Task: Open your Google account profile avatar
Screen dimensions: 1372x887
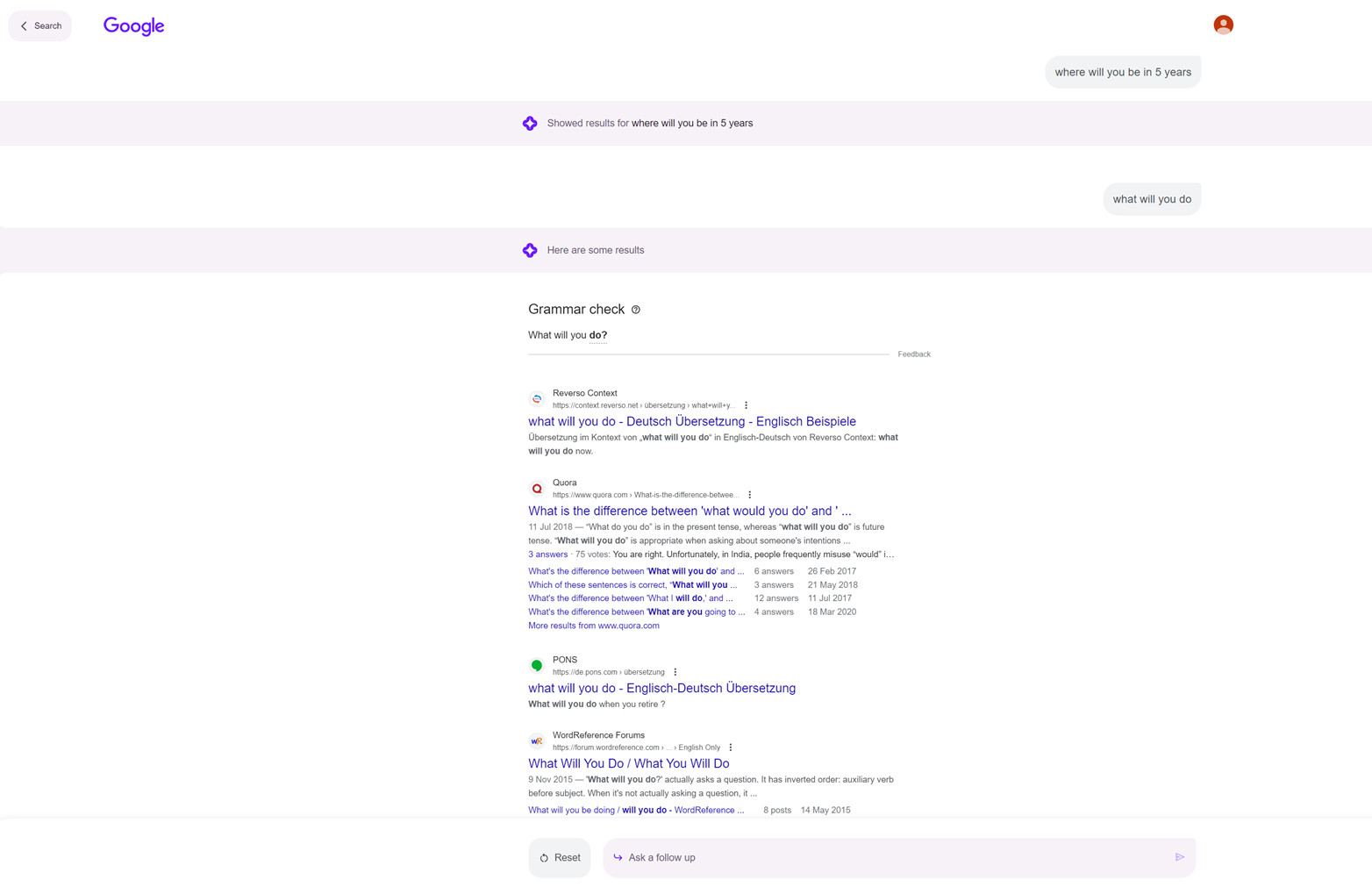Action: pos(1222,24)
